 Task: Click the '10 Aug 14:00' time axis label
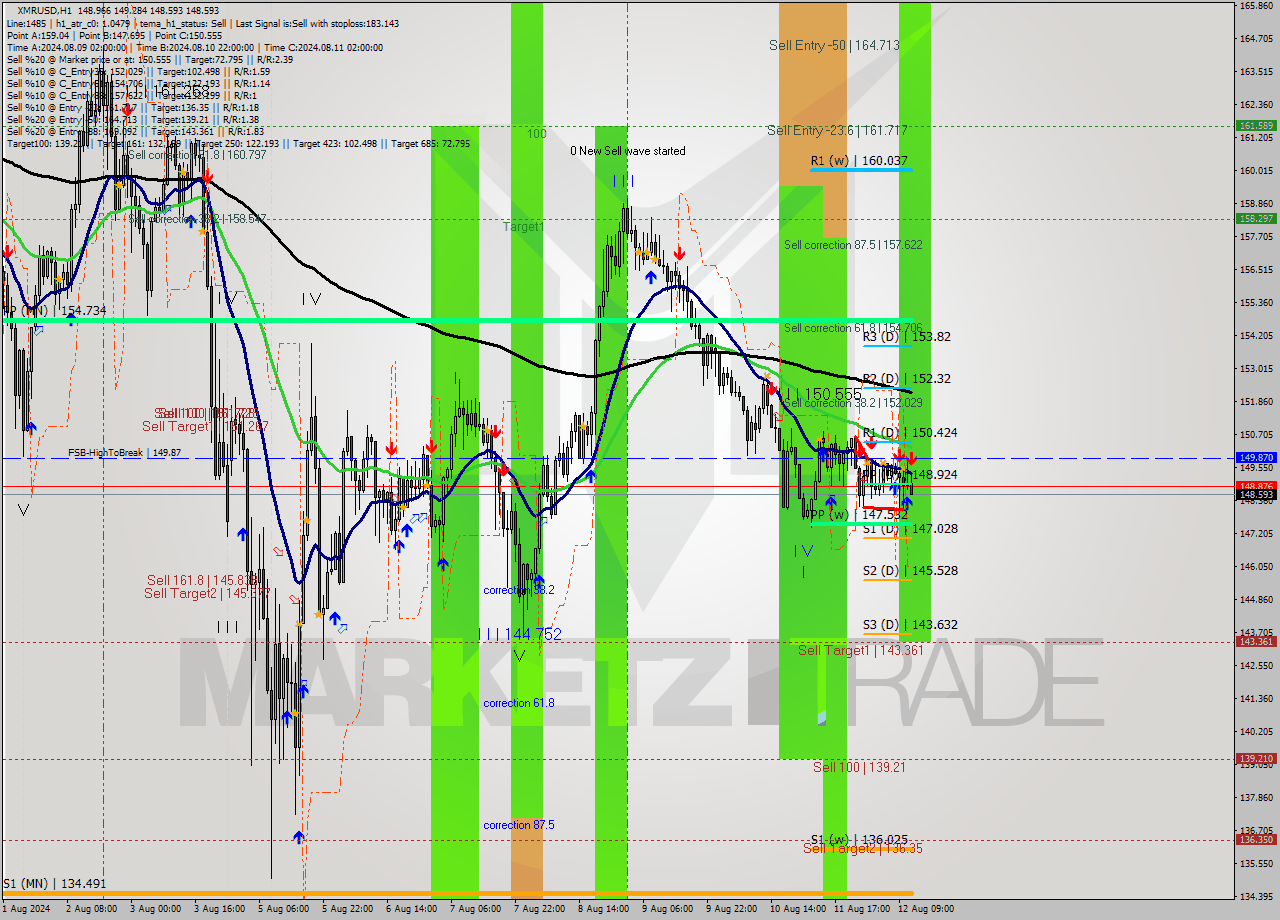click(797, 909)
